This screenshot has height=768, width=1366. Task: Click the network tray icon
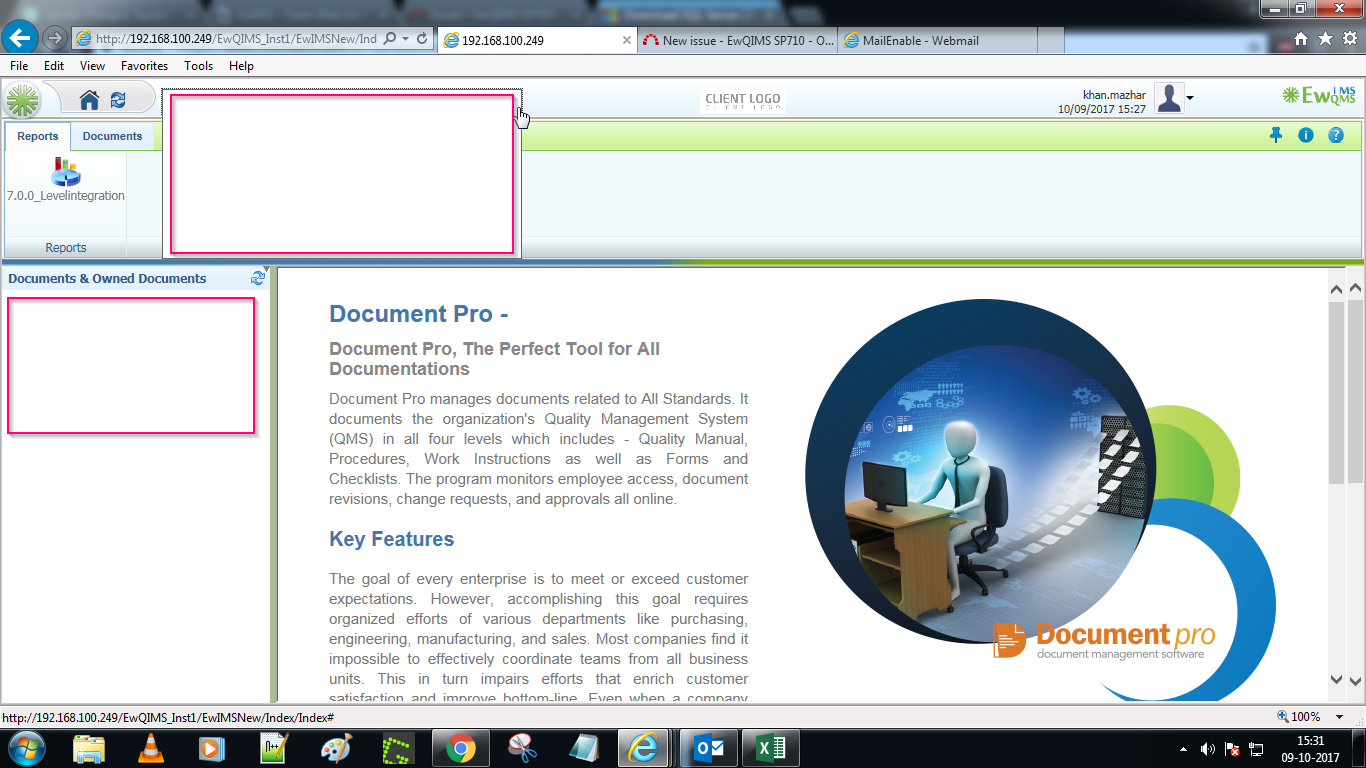(1257, 749)
